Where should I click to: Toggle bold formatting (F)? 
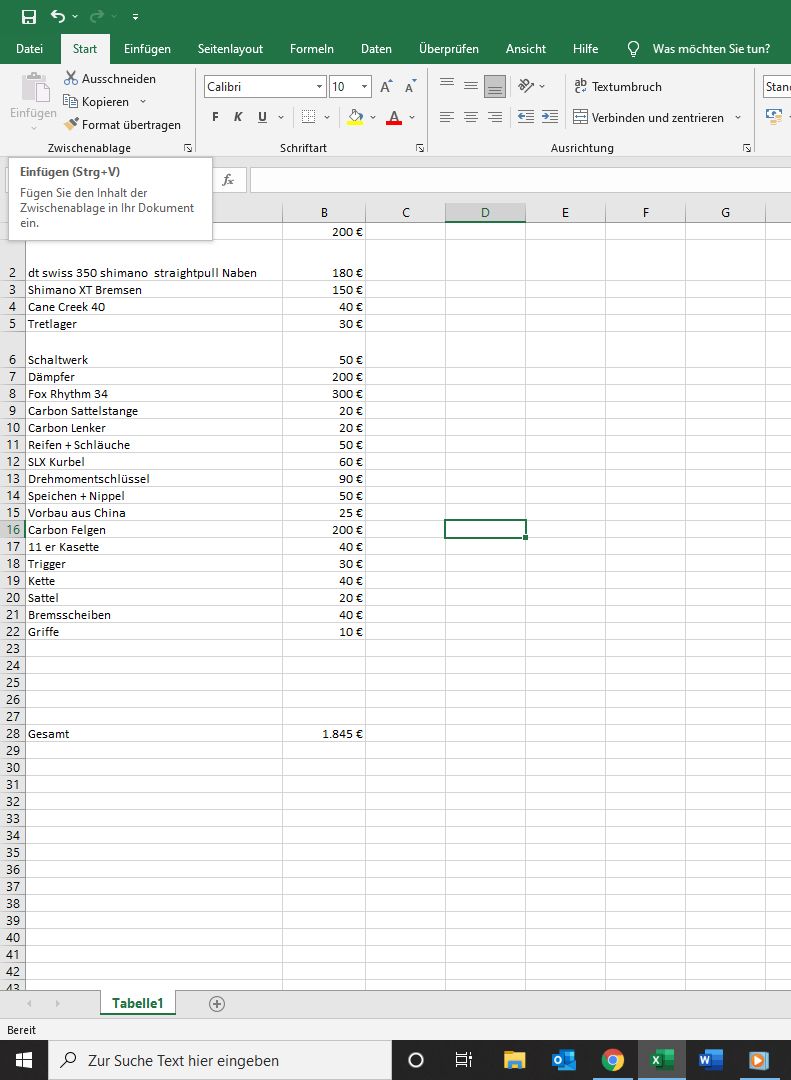coord(215,117)
